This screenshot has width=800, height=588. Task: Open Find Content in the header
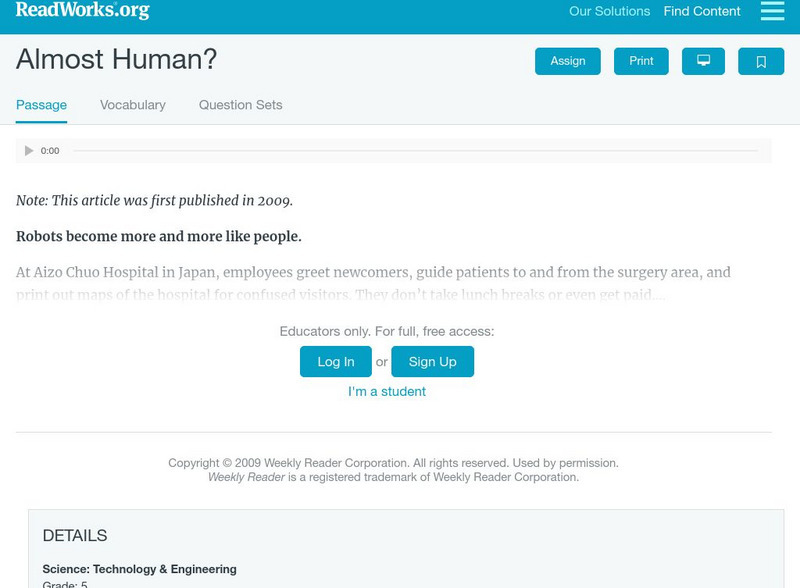702,12
